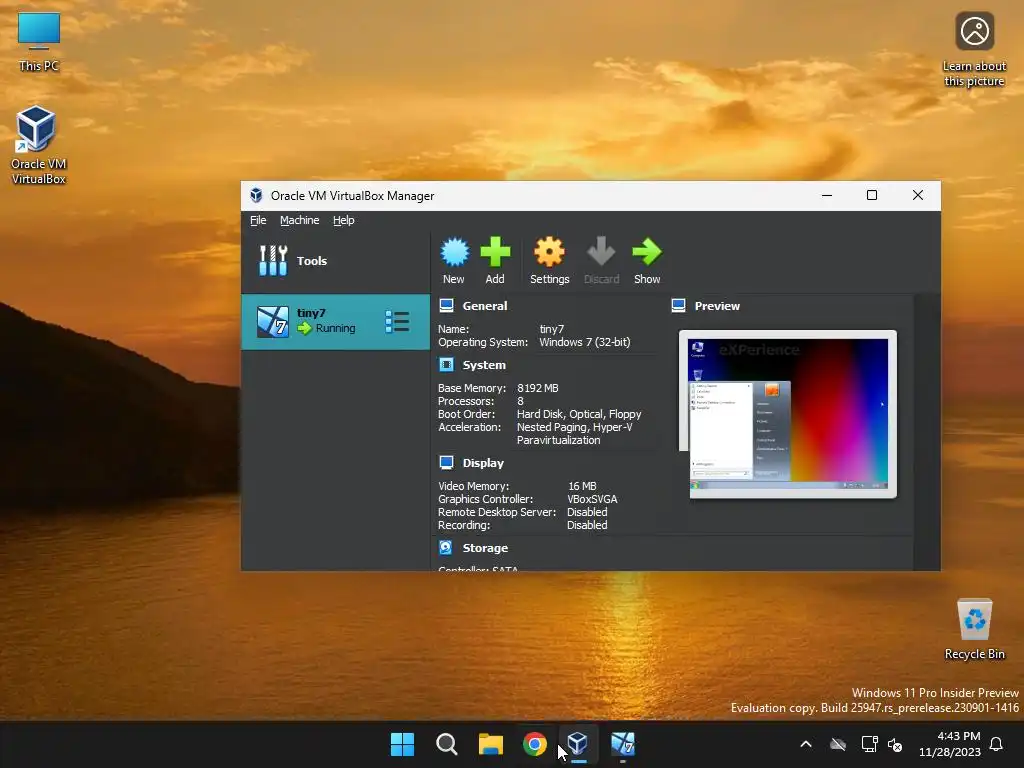The image size is (1024, 768).
Task: Click the Display section header
Action: [483, 463]
